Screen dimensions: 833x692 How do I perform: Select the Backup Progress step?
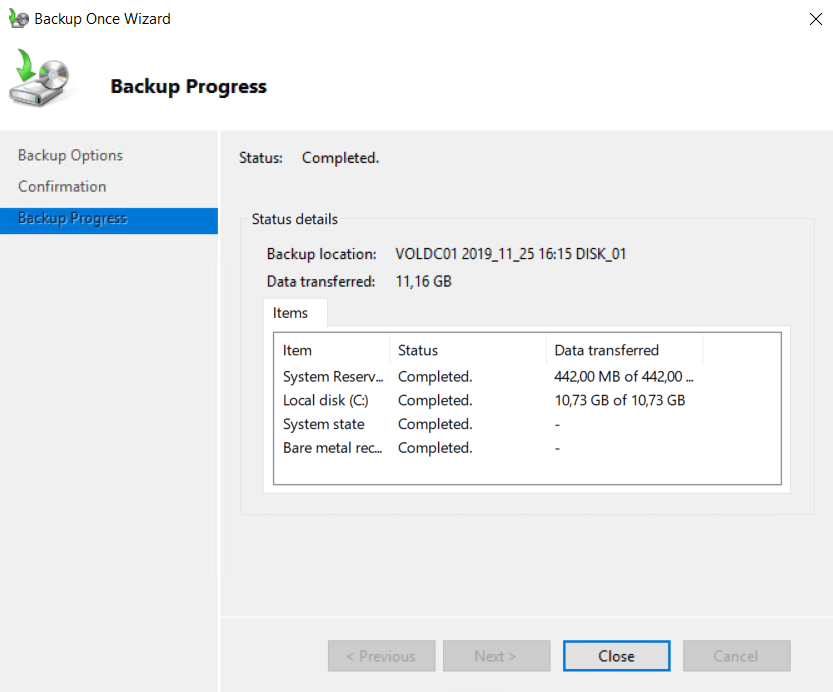click(x=73, y=219)
